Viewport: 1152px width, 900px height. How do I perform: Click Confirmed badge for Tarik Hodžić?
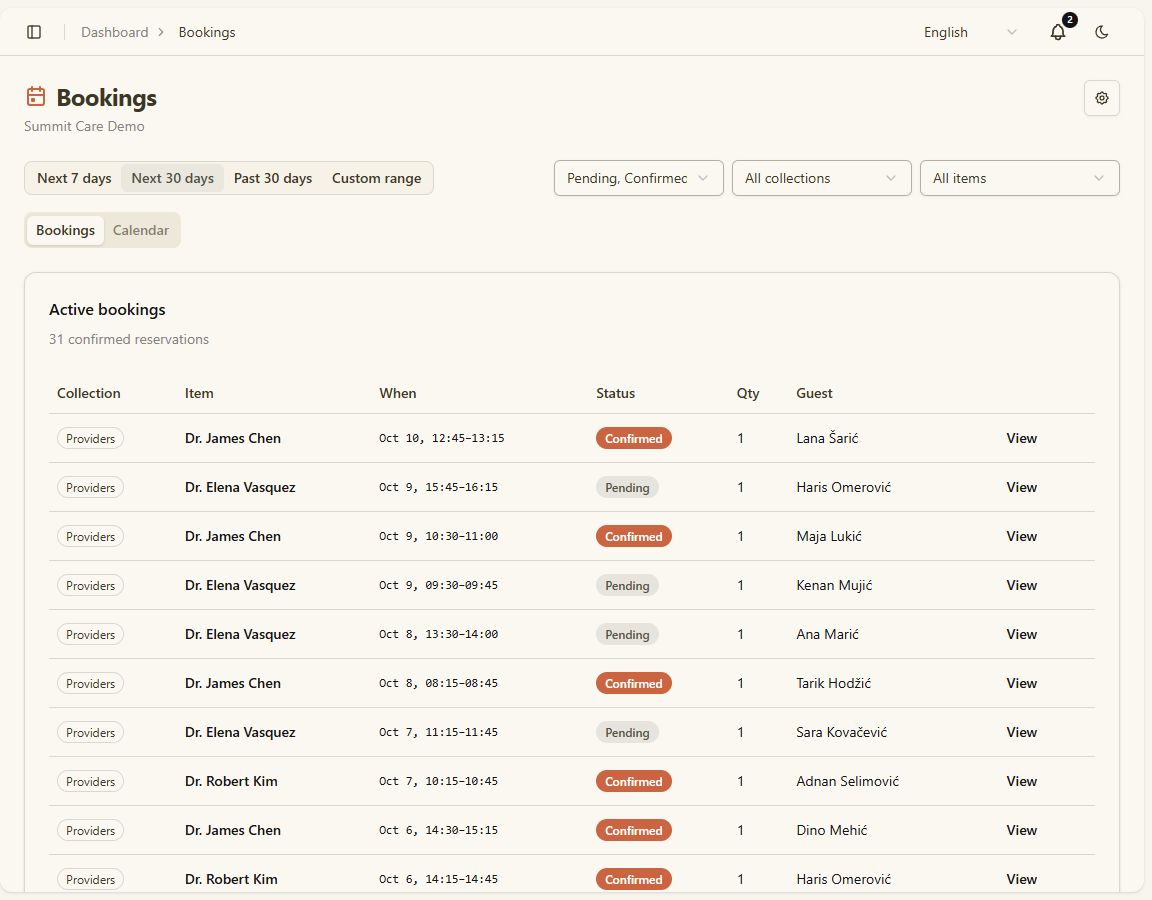pyautogui.click(x=633, y=683)
